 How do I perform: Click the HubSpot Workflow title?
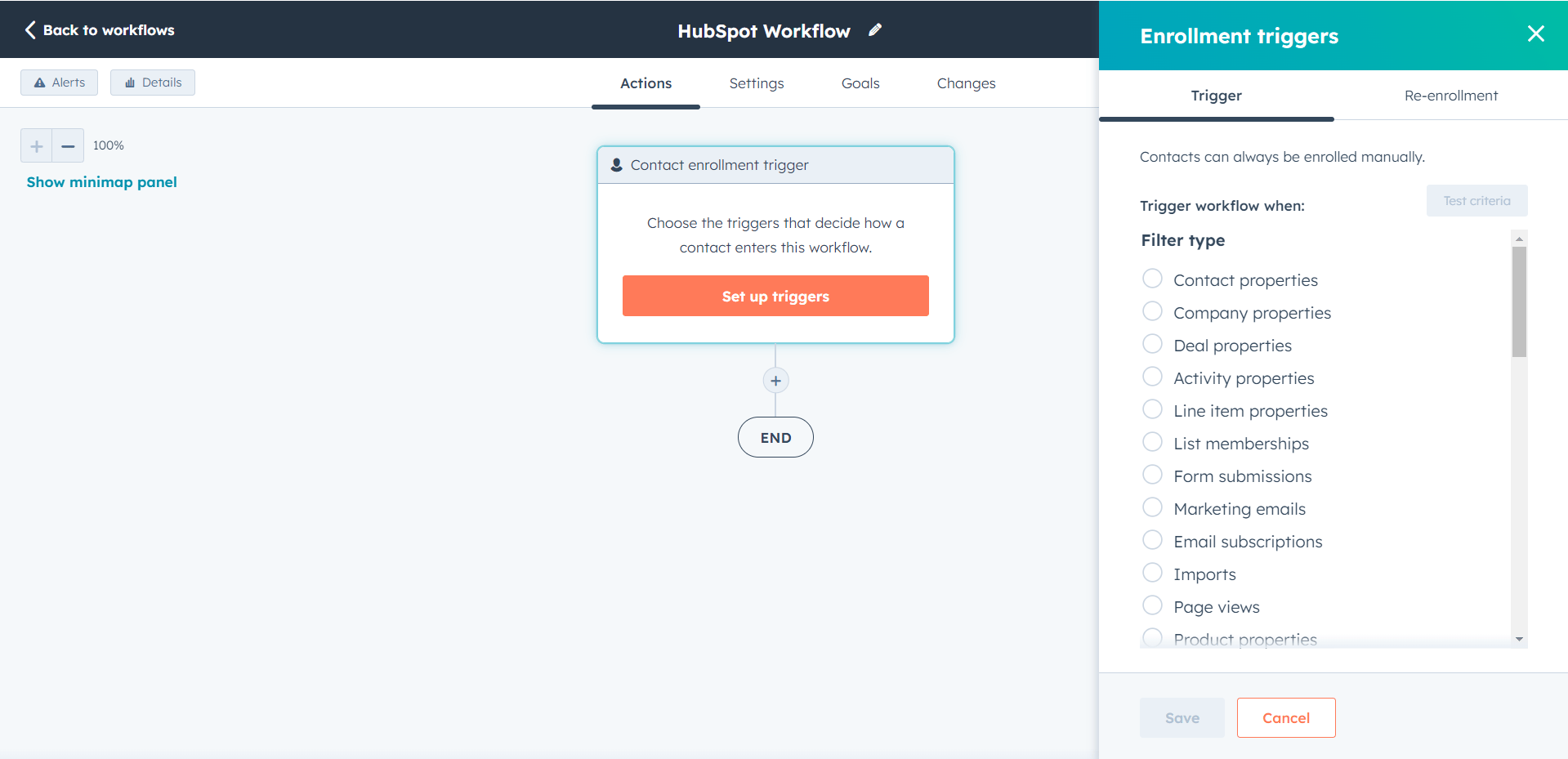point(763,31)
